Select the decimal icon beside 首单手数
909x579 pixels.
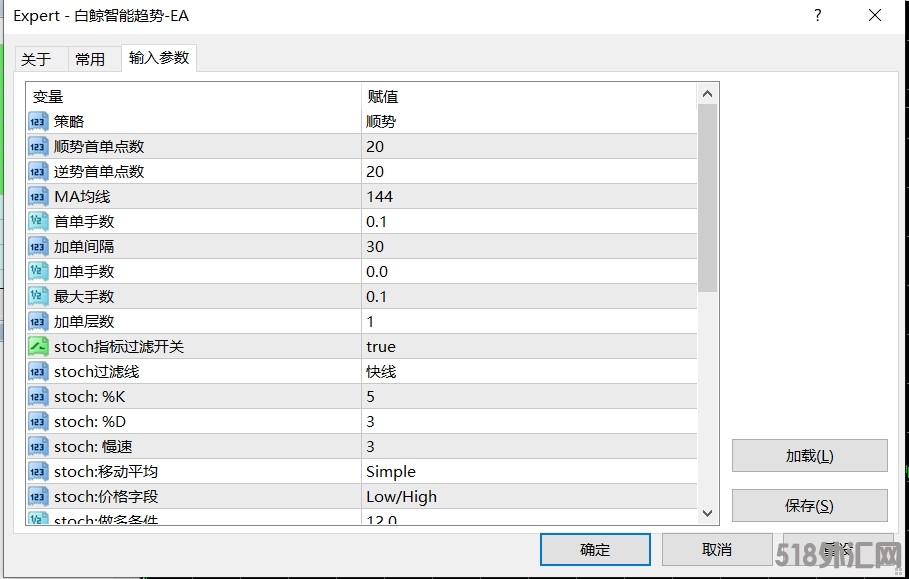(38, 221)
